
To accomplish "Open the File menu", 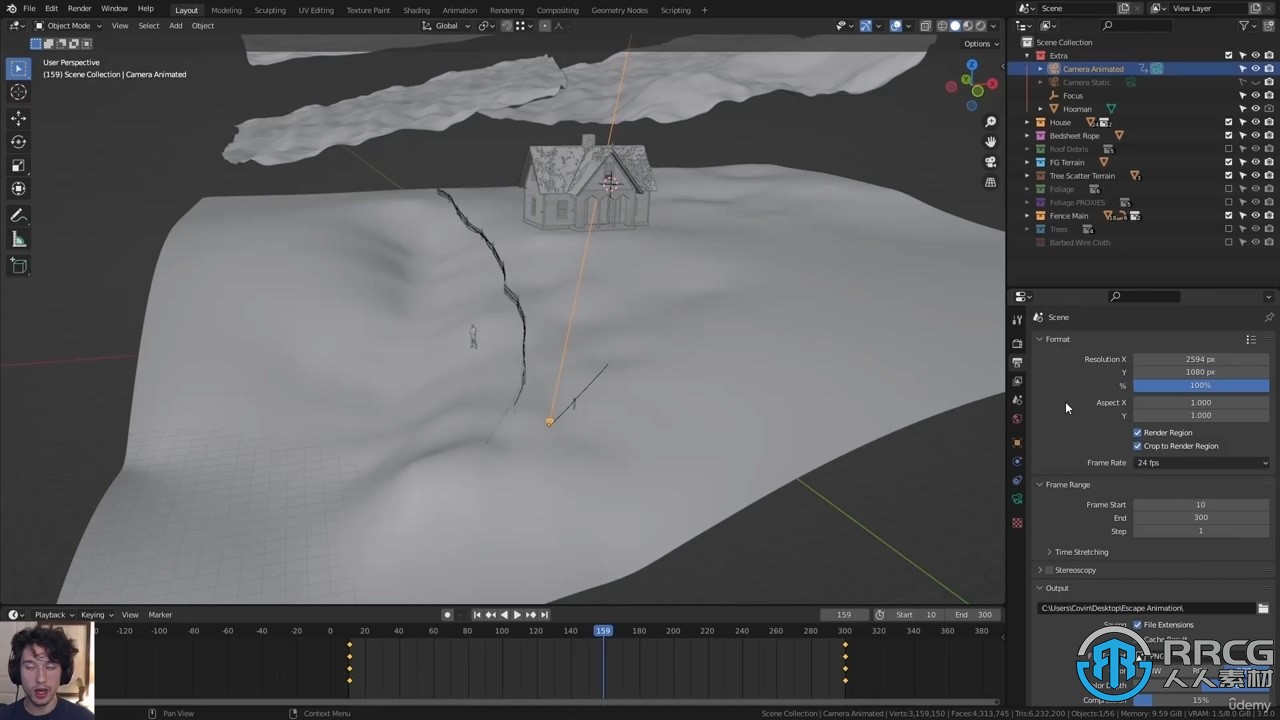I will coord(30,9).
